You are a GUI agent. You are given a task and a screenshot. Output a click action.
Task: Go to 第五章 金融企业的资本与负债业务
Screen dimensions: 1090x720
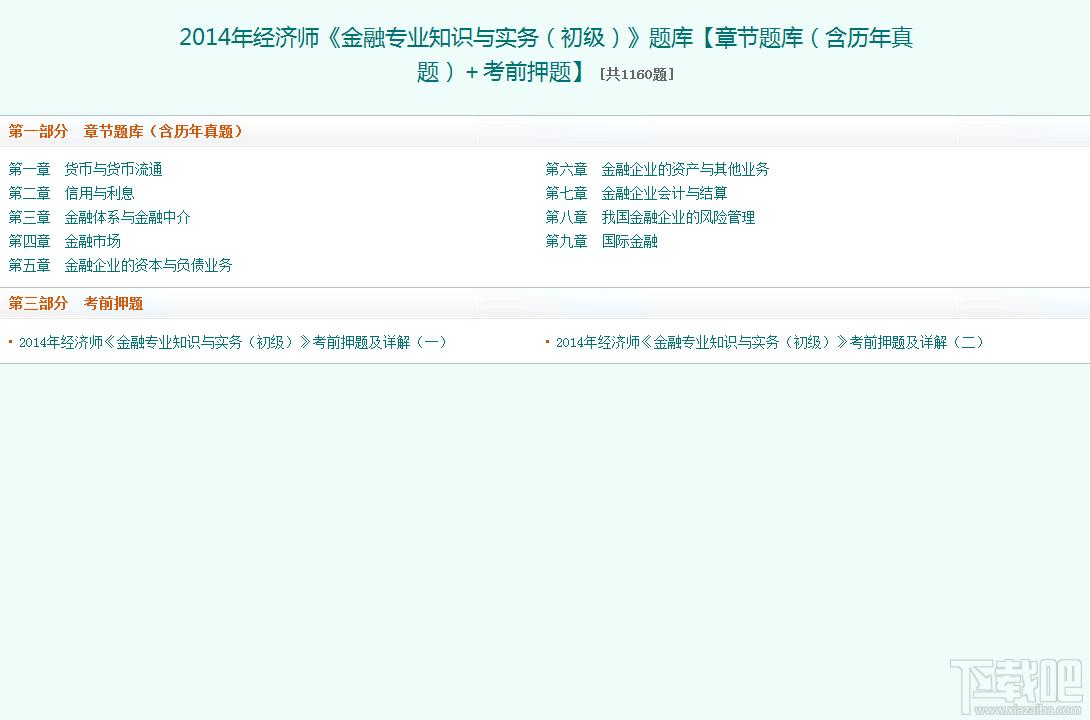(120, 265)
